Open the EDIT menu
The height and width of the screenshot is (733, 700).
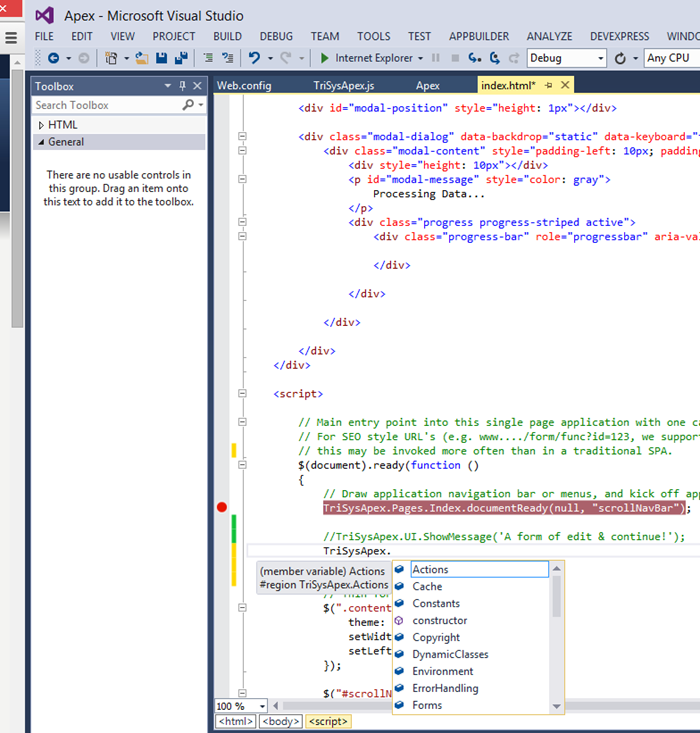[x=82, y=36]
